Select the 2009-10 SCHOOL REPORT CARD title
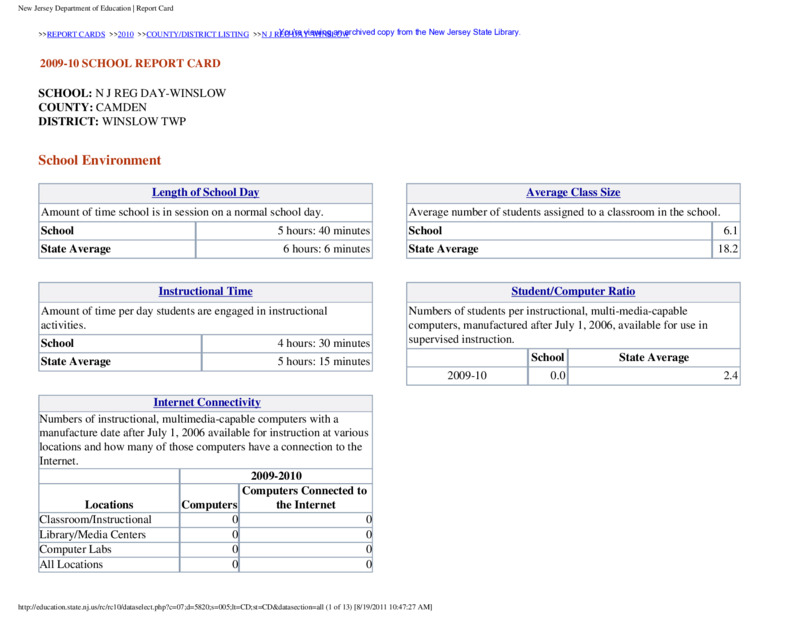 pos(130,63)
